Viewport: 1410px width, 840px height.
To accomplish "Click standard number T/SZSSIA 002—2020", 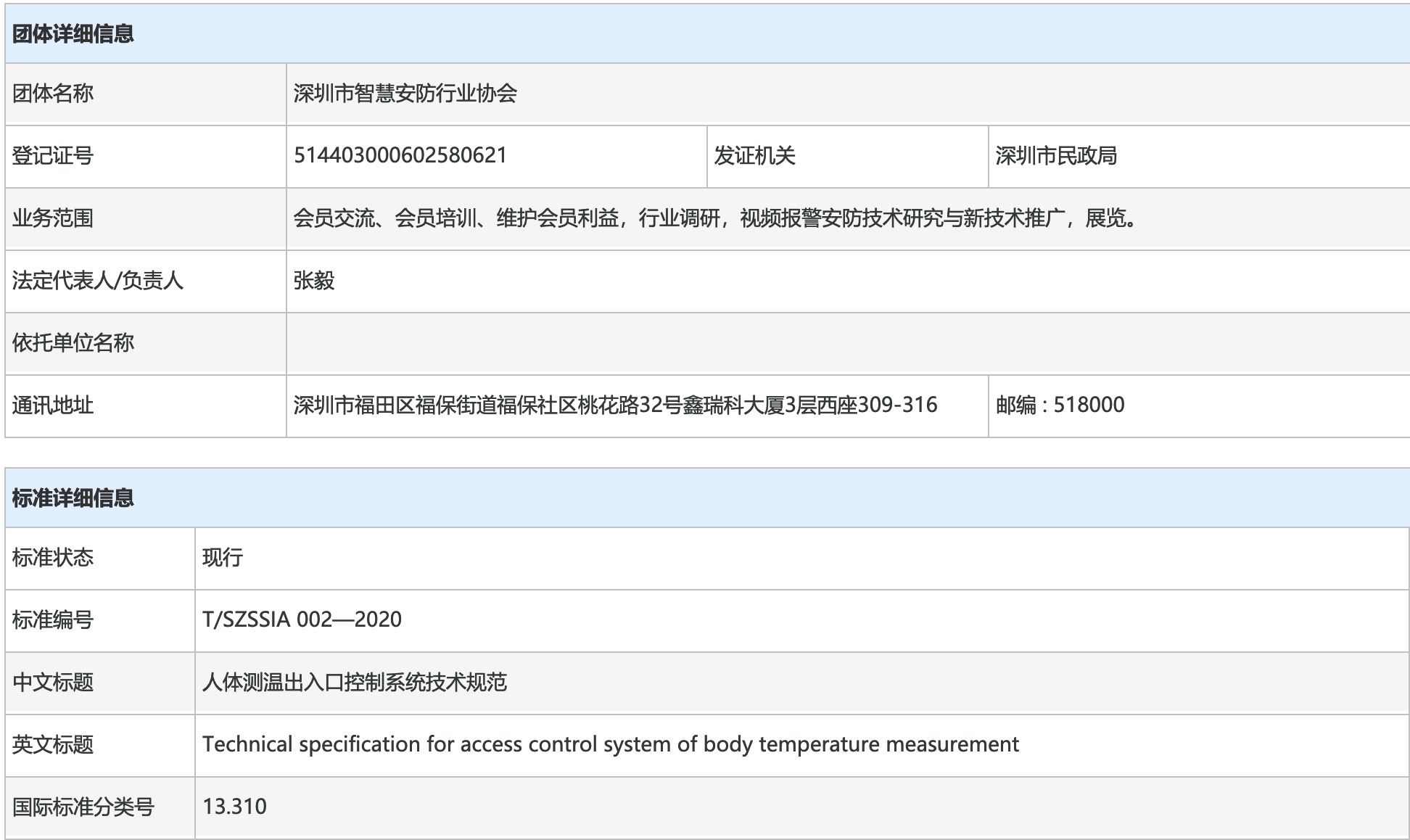I will point(302,619).
